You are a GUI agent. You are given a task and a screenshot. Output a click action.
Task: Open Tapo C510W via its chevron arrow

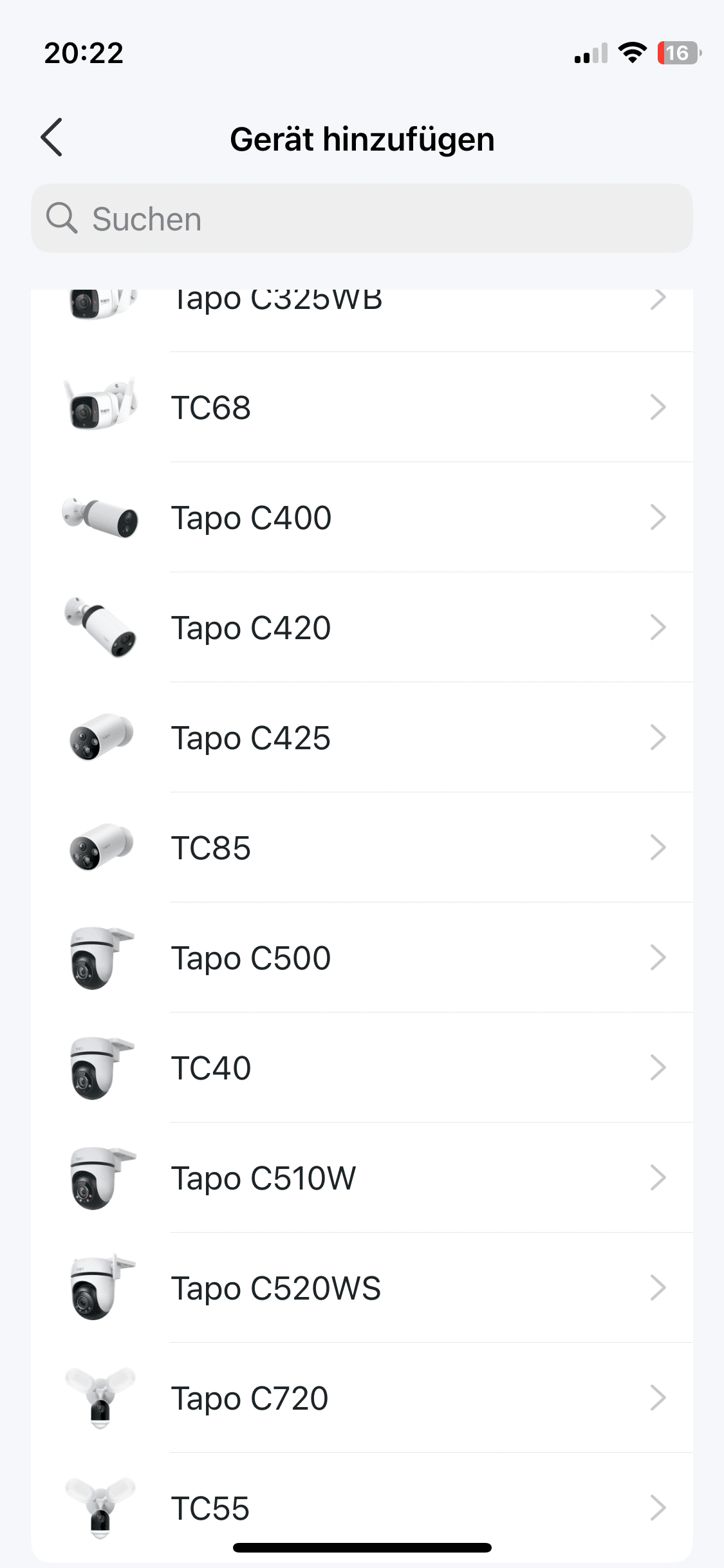(657, 1178)
